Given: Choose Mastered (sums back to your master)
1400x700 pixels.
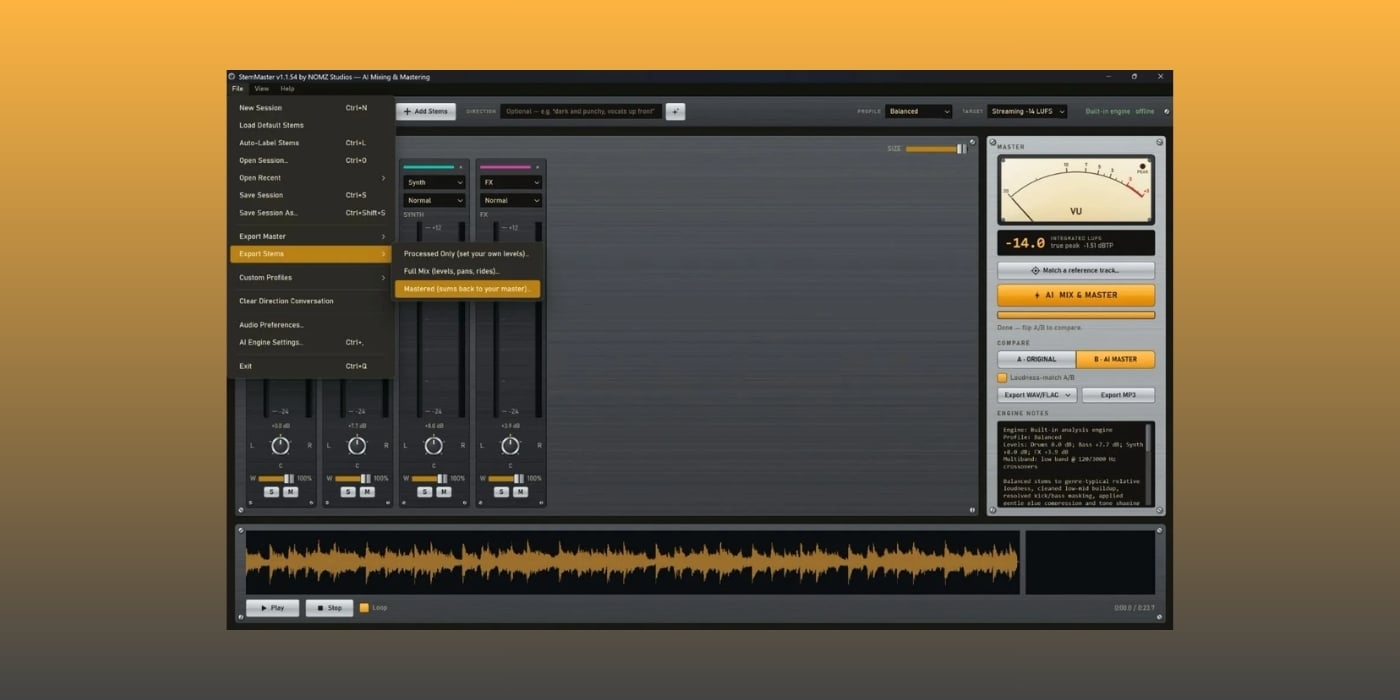Looking at the screenshot, I should coord(468,289).
